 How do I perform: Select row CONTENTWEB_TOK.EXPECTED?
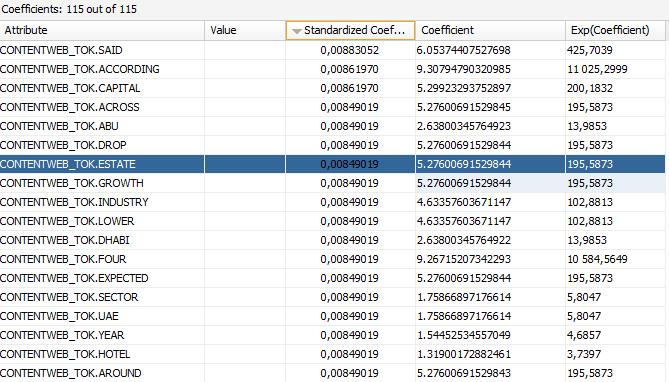click(332, 278)
